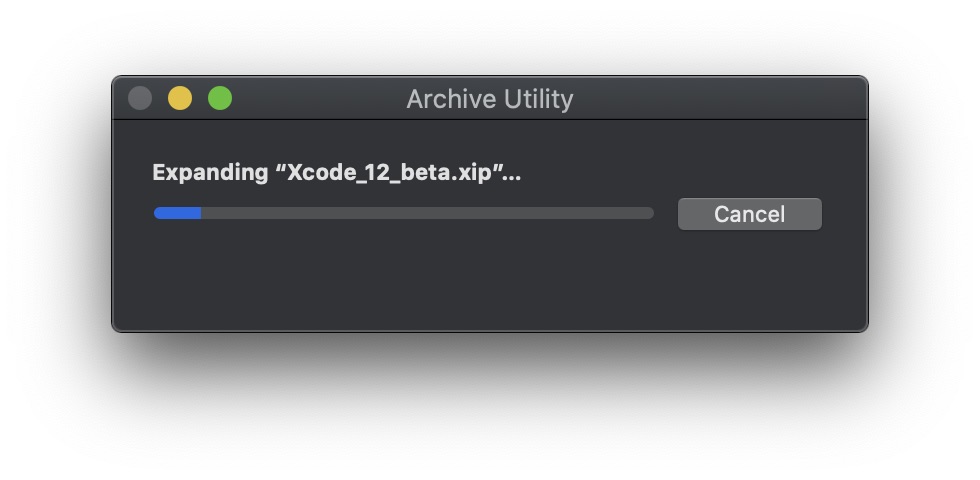Image resolution: width=980 pixels, height=480 pixels.
Task: Click the white background outside the window
Action: (488, 412)
